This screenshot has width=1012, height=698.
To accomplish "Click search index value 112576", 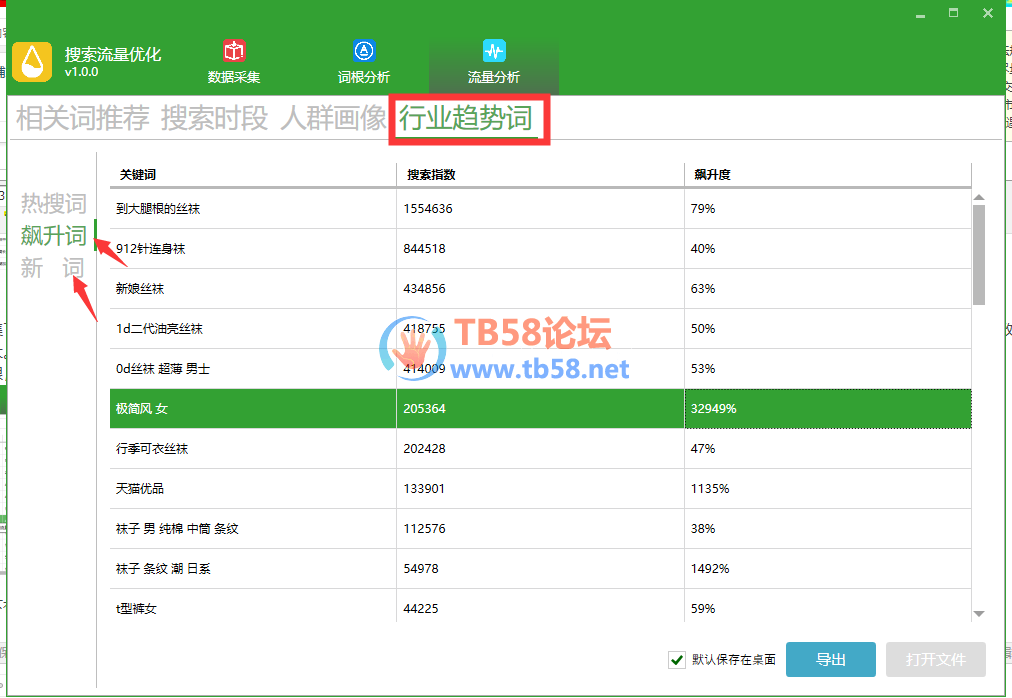I will [x=424, y=529].
